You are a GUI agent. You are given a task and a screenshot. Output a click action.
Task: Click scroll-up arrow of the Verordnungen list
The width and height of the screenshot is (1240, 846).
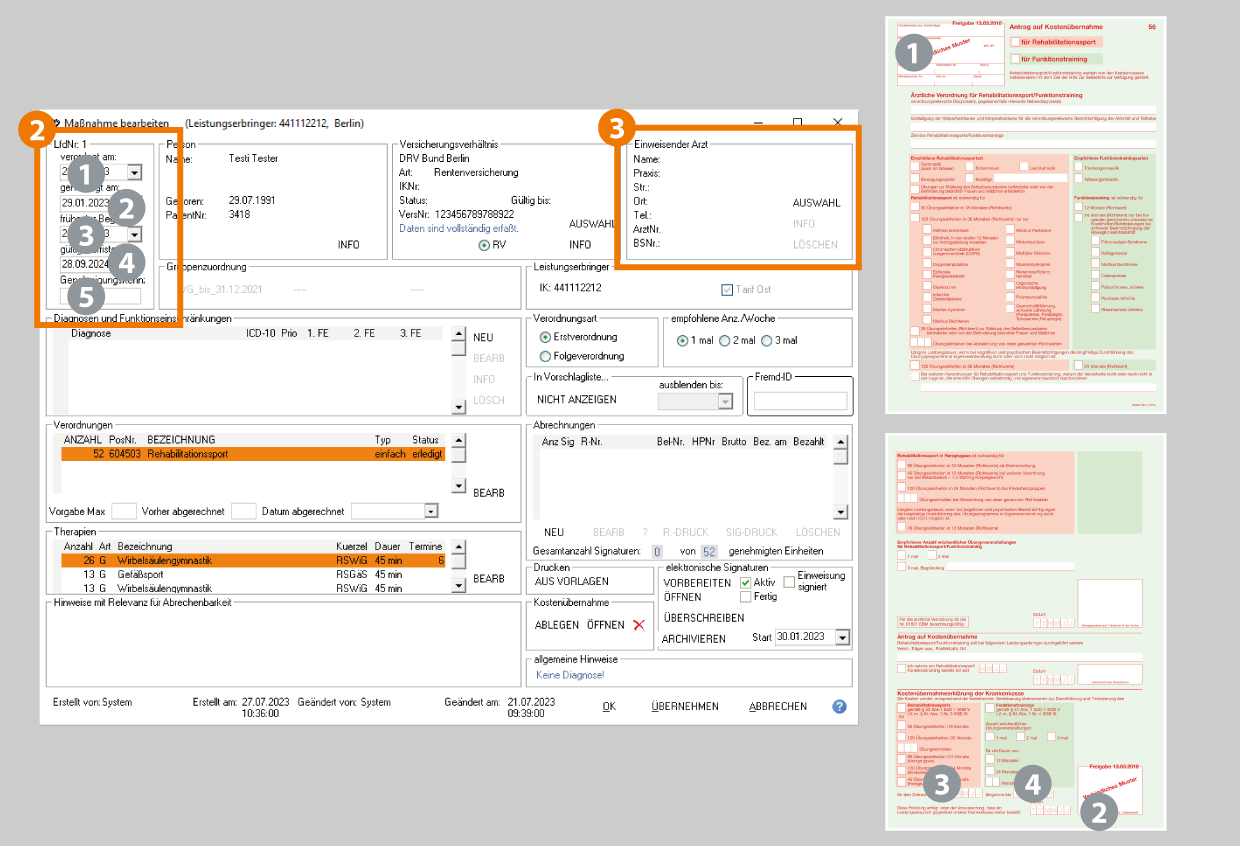[x=459, y=441]
